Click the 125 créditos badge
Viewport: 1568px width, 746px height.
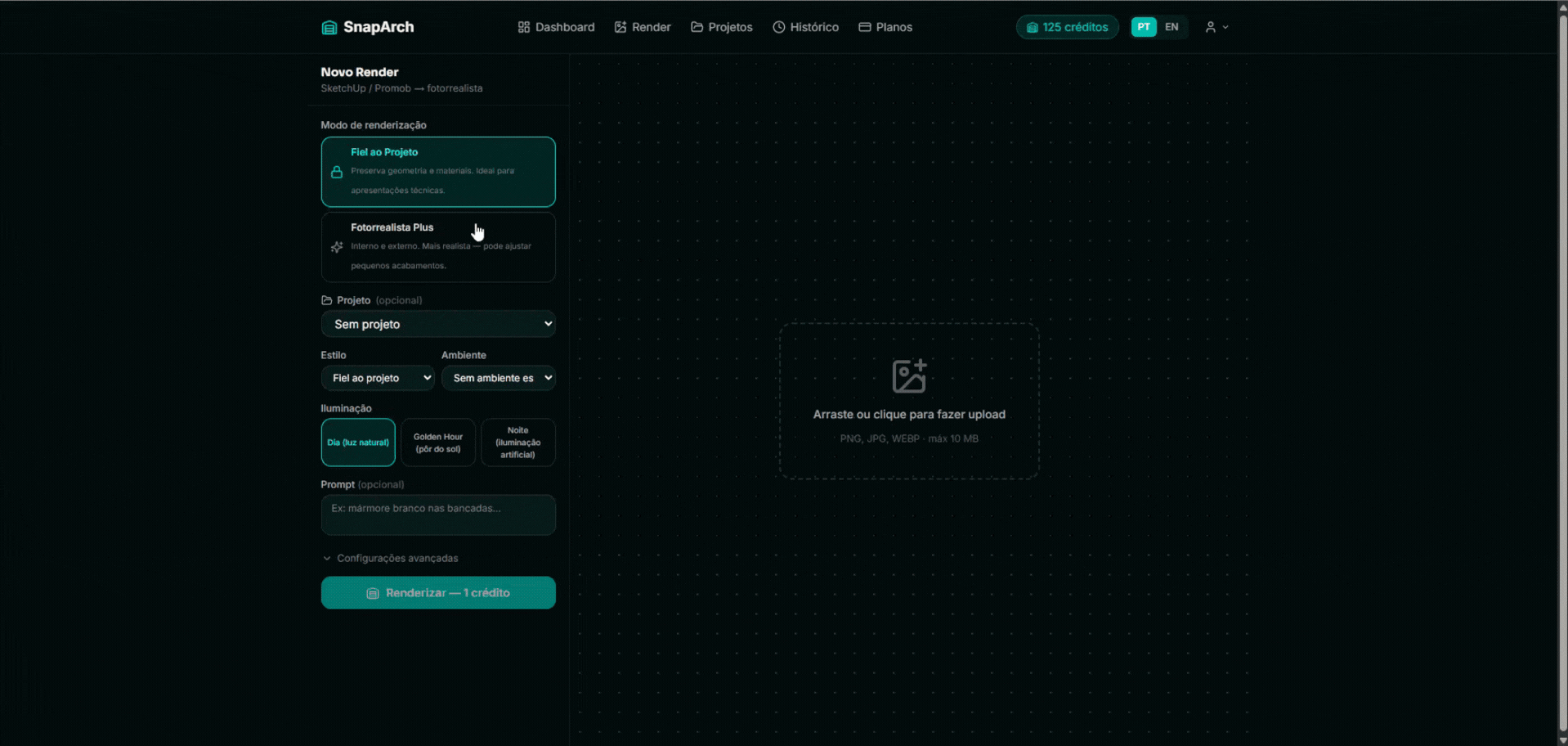pyautogui.click(x=1067, y=27)
